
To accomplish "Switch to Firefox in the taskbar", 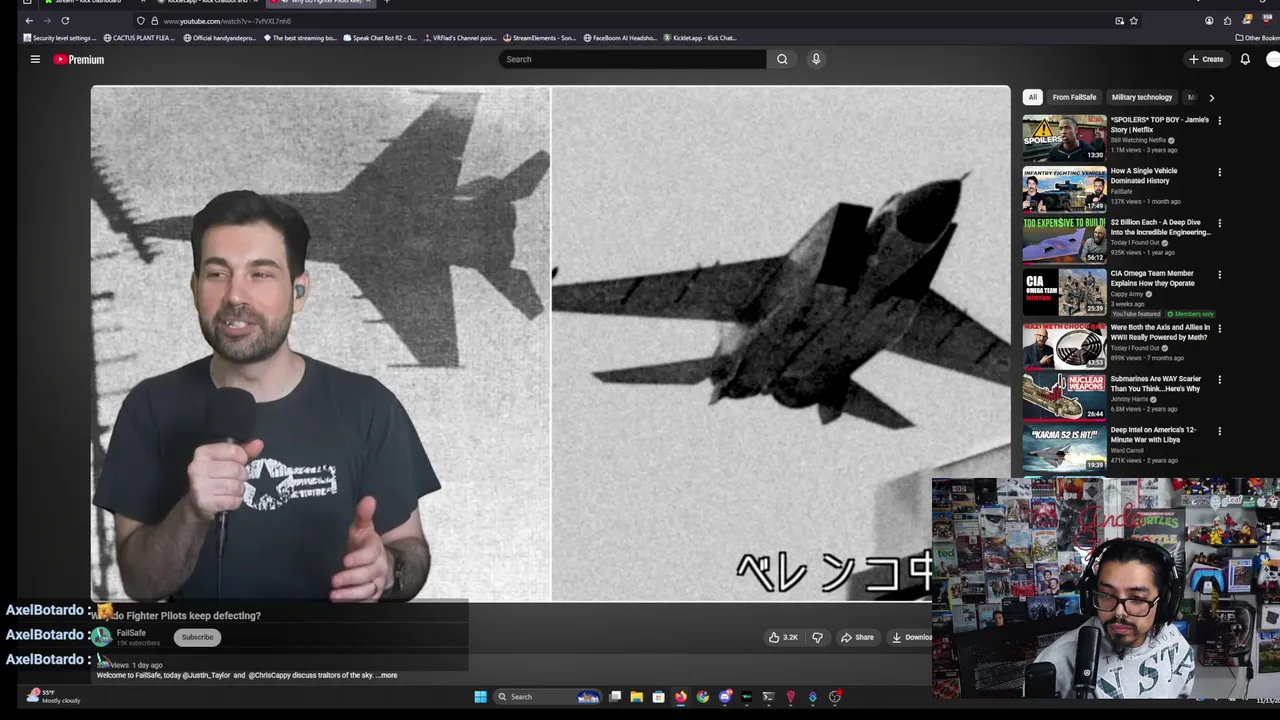I will (680, 697).
